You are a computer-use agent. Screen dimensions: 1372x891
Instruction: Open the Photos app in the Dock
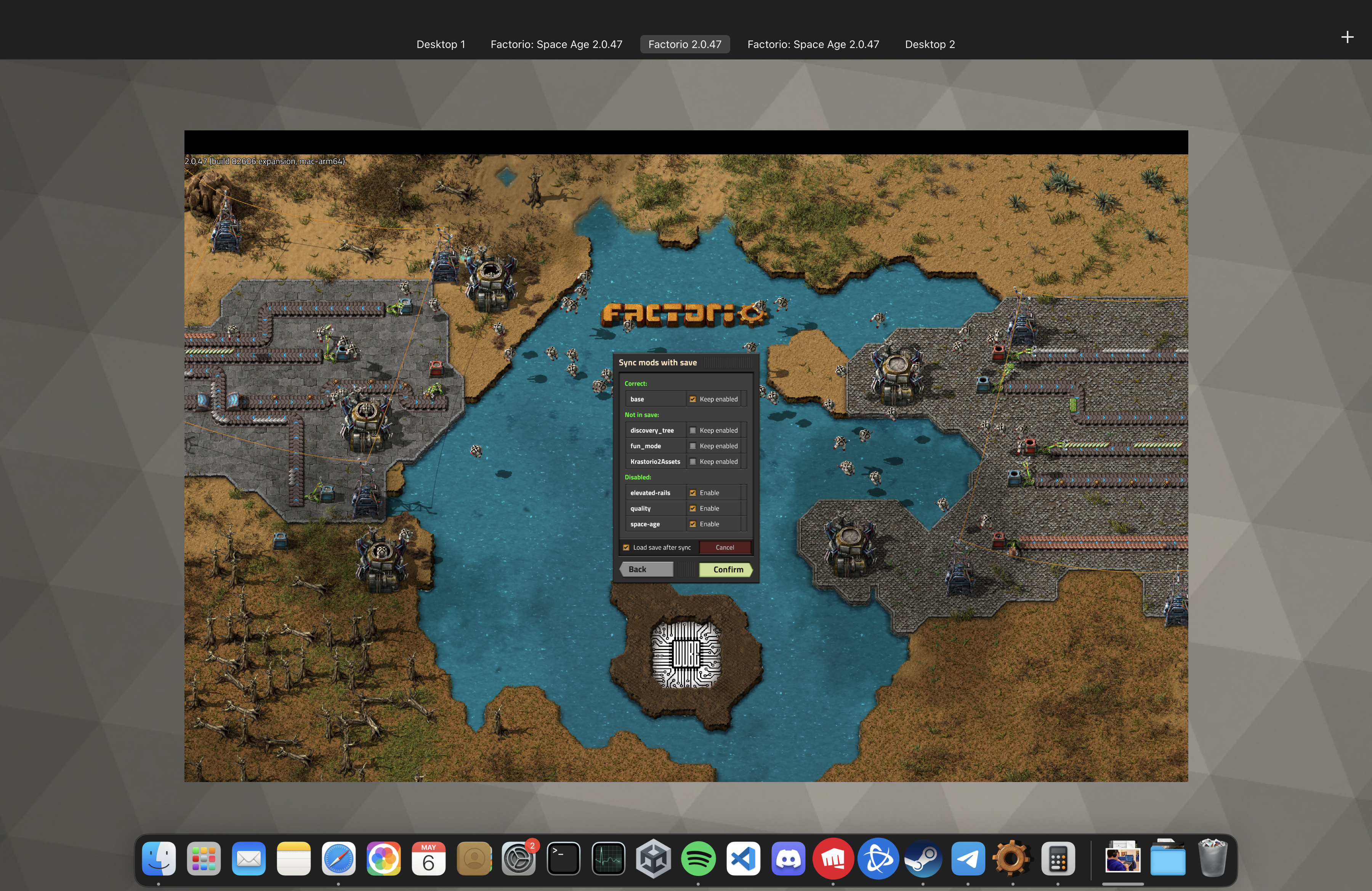pos(383,859)
